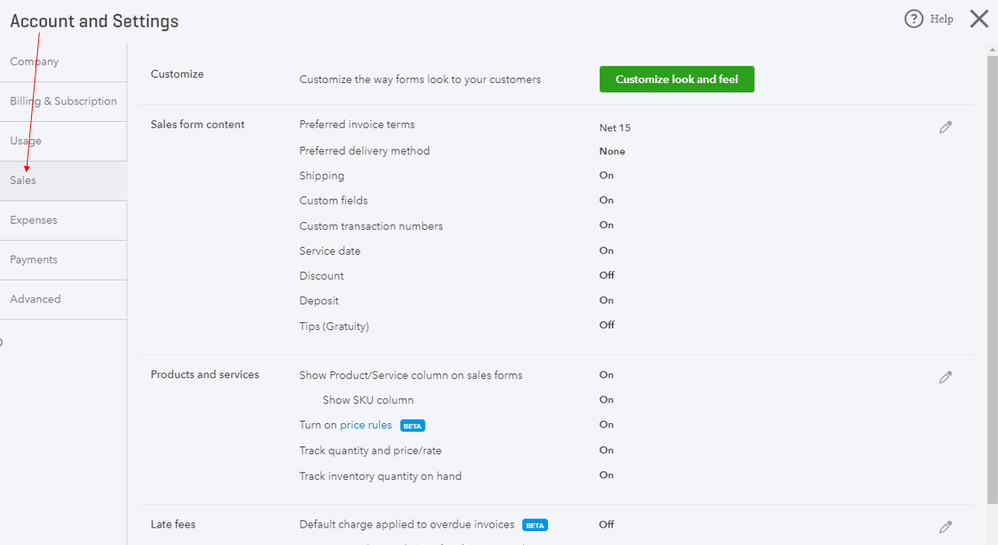Screen dimensions: 998x545
Task: Select the Sales tab
Action: tap(64, 181)
